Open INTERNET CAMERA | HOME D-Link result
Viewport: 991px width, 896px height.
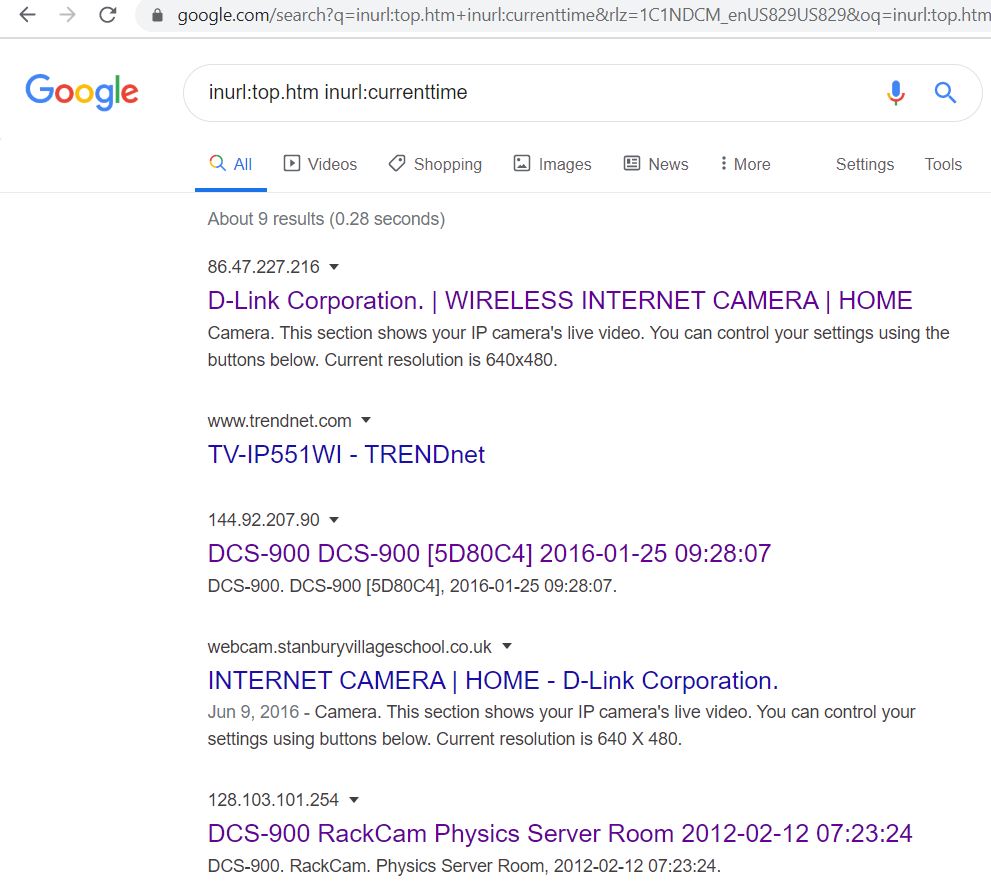[493, 681]
